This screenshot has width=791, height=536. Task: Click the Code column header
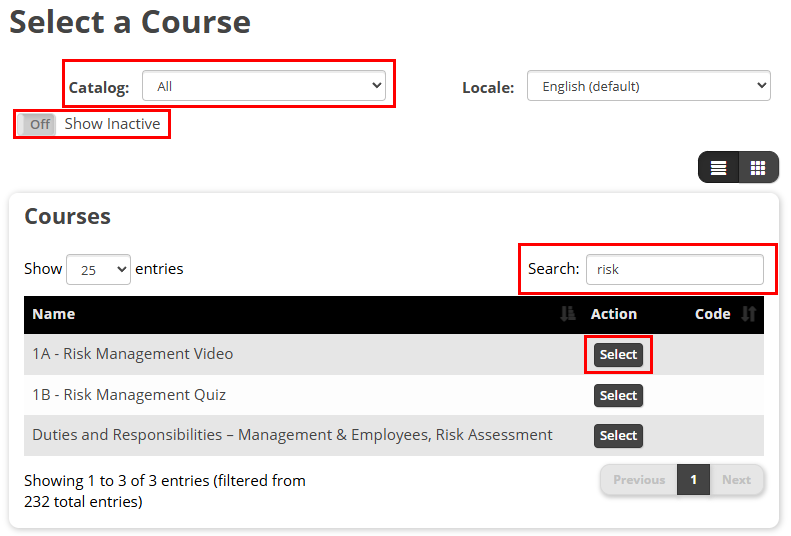point(712,314)
